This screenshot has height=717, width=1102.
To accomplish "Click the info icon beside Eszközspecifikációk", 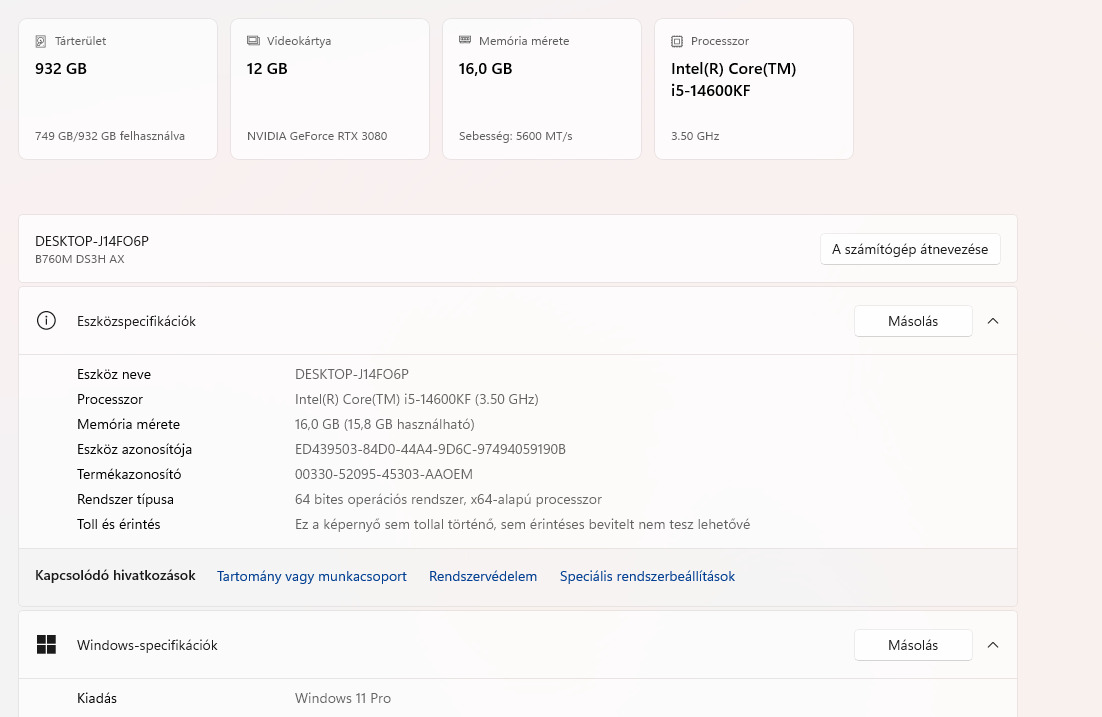I will tap(46, 321).
